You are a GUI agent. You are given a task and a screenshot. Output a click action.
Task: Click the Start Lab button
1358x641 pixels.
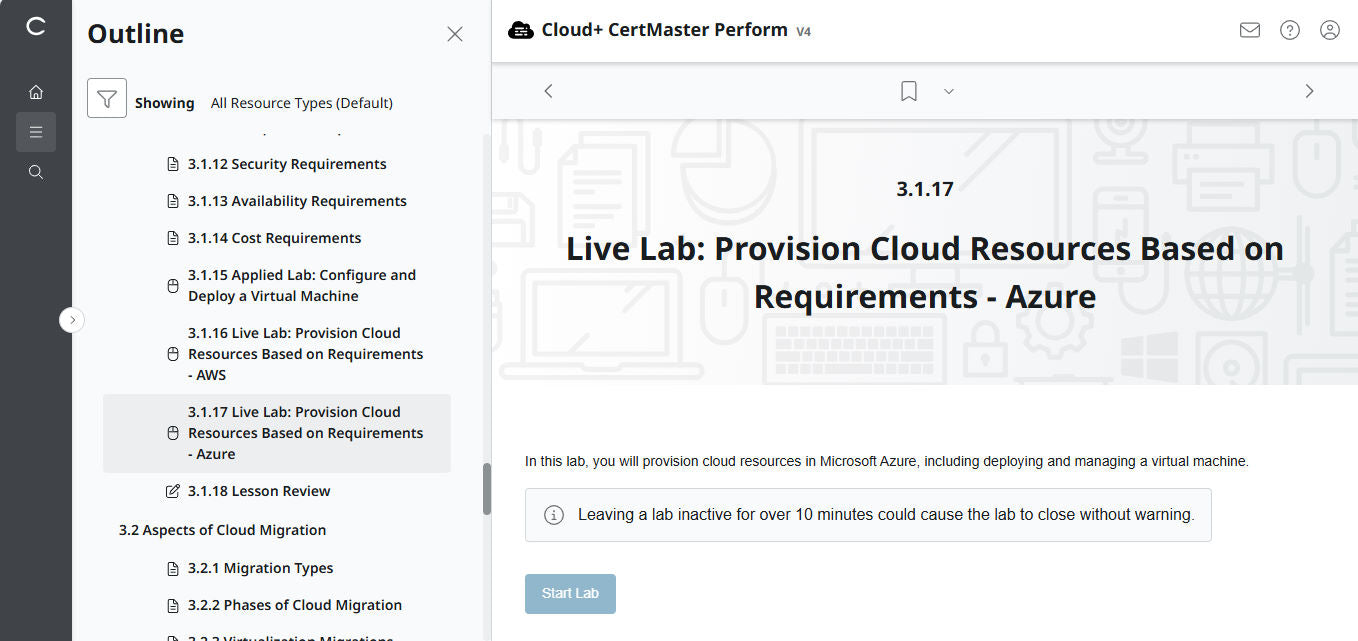[570, 593]
